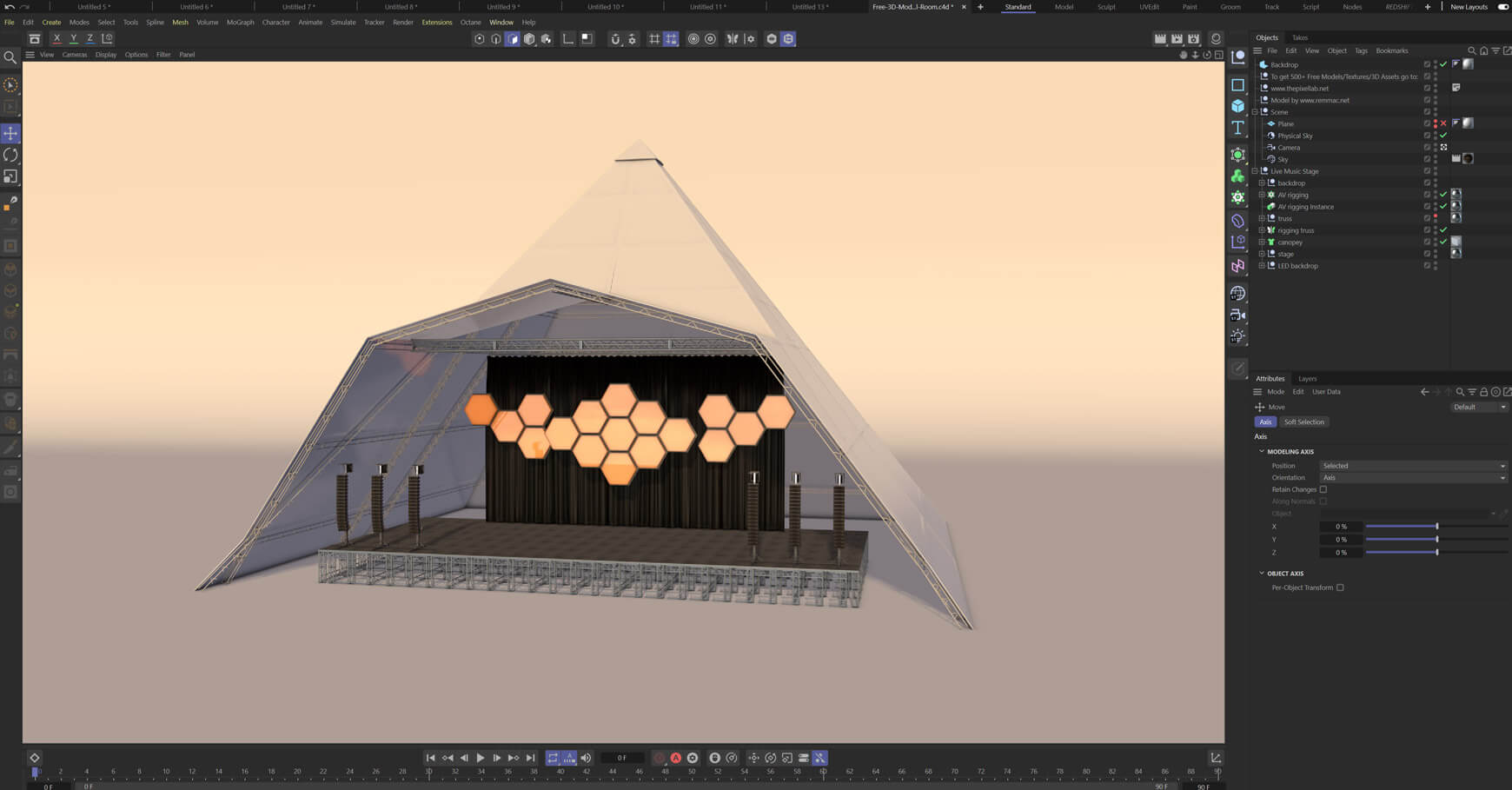The height and width of the screenshot is (790, 1512).
Task: Open the Position dropdown showing Selected
Action: (x=1414, y=466)
